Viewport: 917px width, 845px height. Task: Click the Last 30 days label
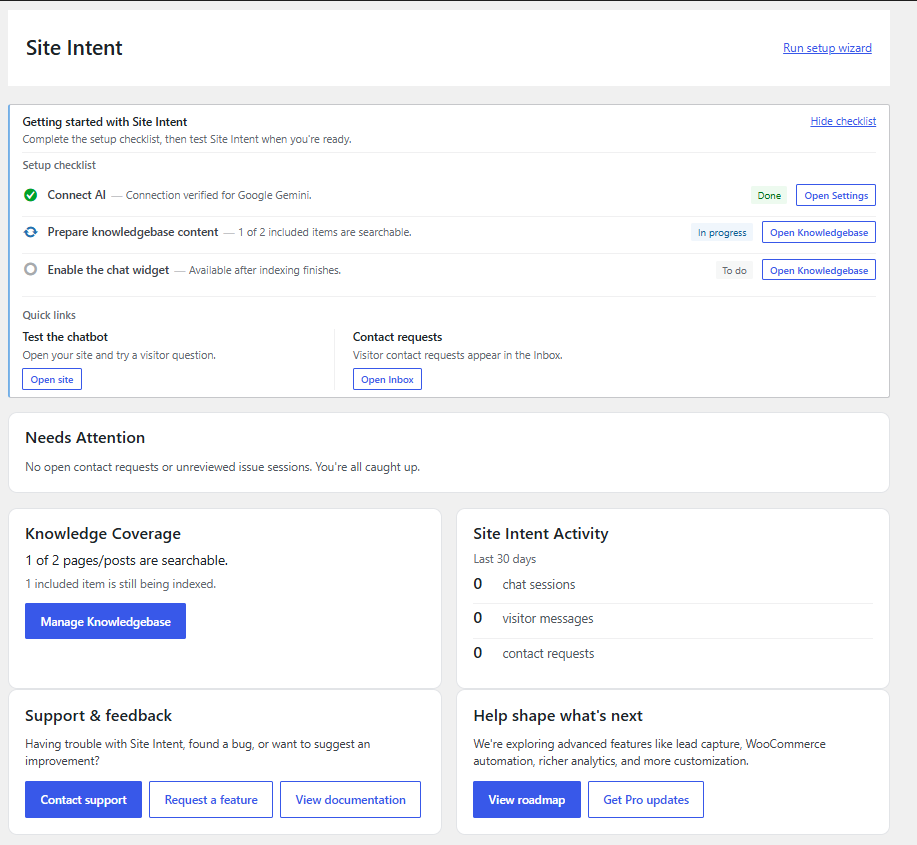click(x=505, y=559)
